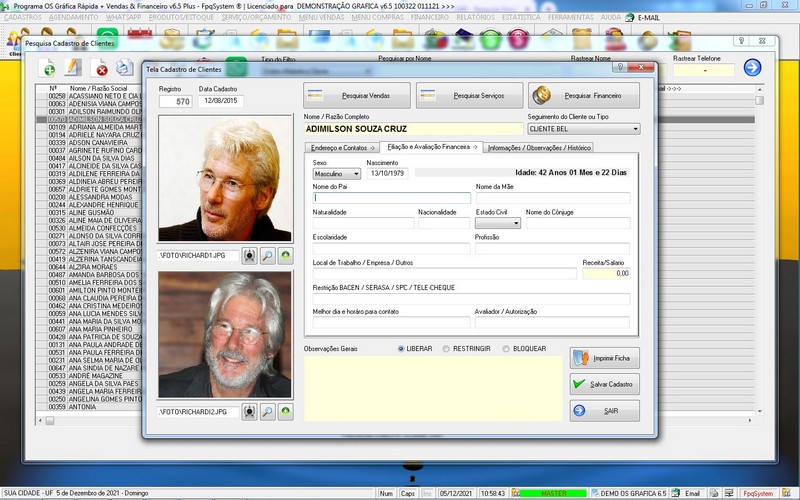Screen dimensions: 800x500
Task: Click blue arrow icon beside Rastrear Telefone
Action: (x=752, y=67)
